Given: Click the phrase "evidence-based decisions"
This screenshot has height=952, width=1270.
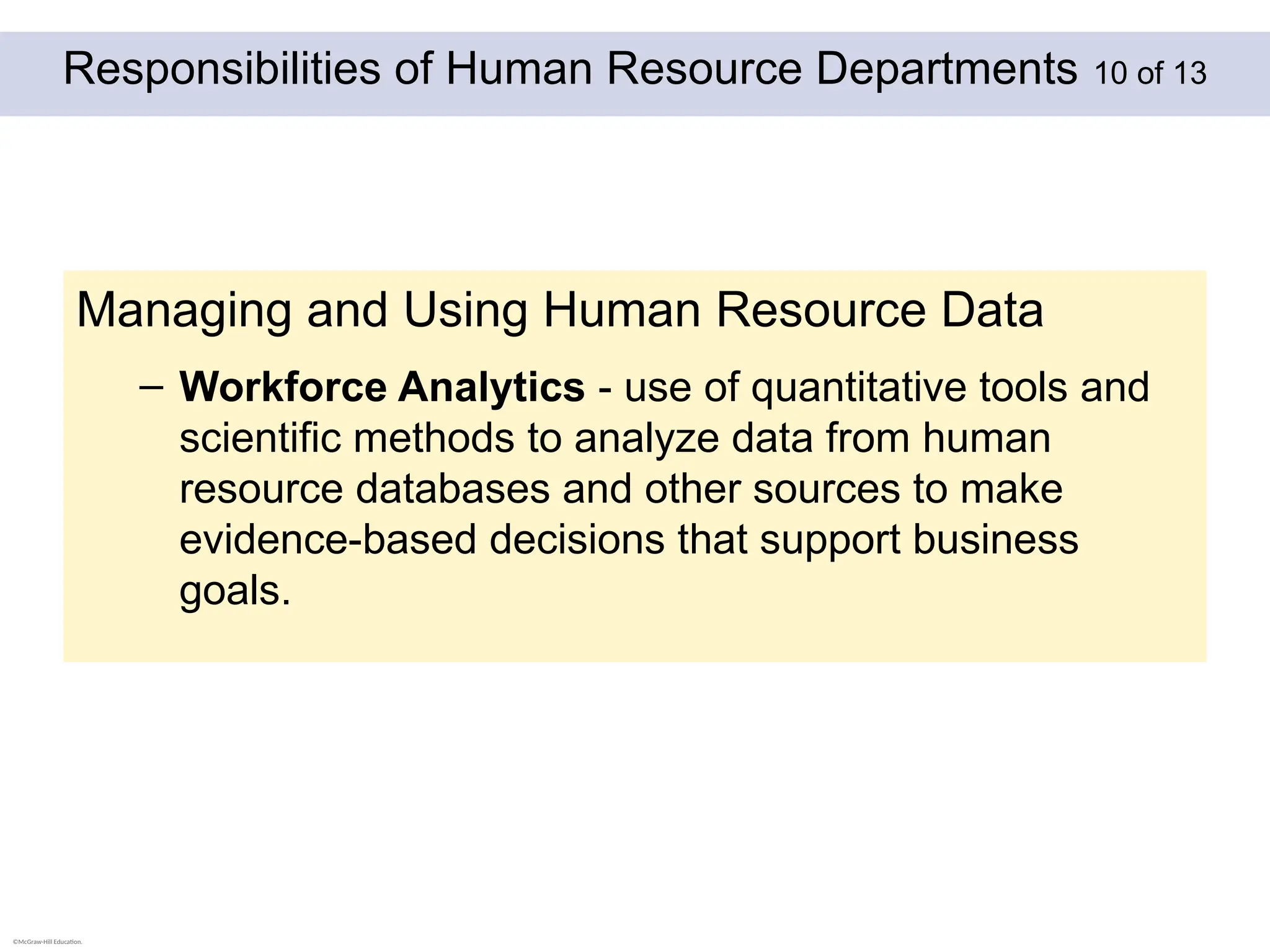Looking at the screenshot, I should pos(422,539).
